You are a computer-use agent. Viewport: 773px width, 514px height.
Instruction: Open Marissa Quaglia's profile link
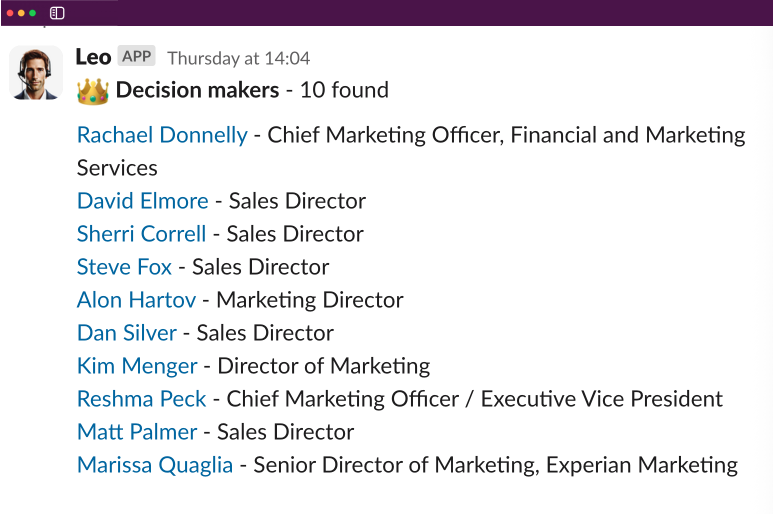click(x=155, y=465)
